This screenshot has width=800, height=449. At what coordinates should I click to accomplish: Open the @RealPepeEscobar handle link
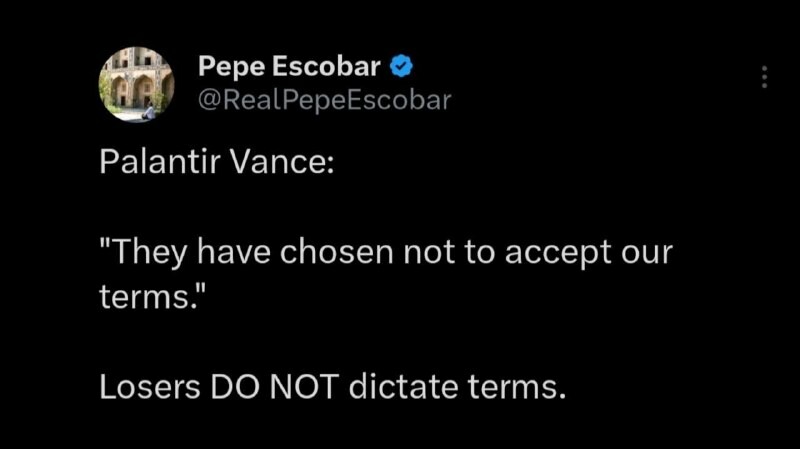point(324,99)
